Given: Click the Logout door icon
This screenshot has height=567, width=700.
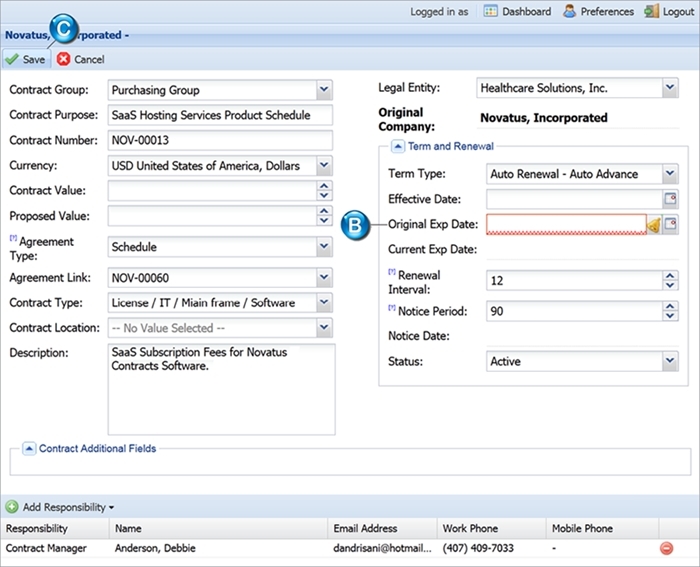Looking at the screenshot, I should [x=651, y=11].
